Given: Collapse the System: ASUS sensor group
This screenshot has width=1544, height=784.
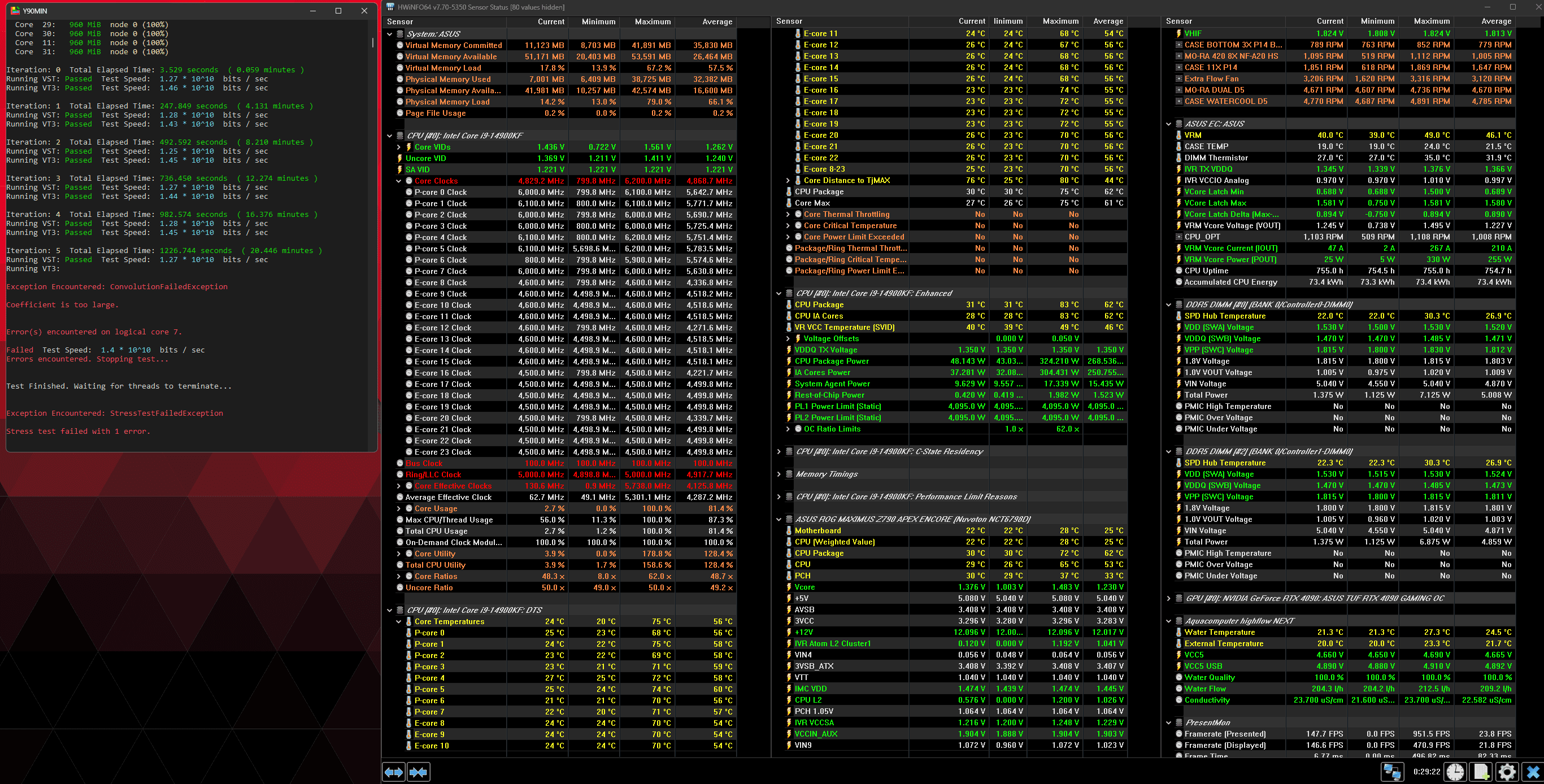Looking at the screenshot, I should click(390, 34).
